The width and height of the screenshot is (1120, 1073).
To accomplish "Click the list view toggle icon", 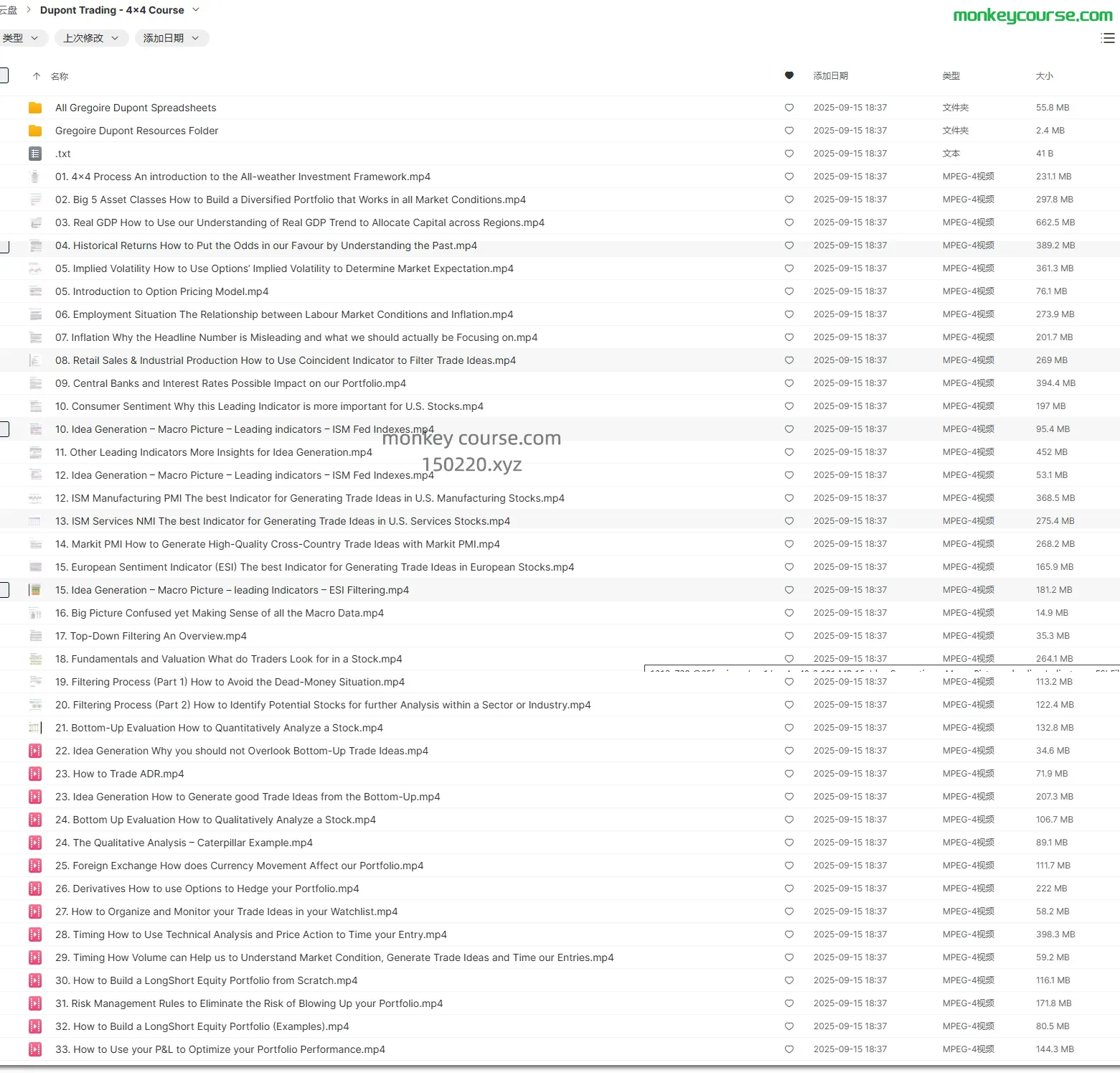I will pyautogui.click(x=1107, y=38).
